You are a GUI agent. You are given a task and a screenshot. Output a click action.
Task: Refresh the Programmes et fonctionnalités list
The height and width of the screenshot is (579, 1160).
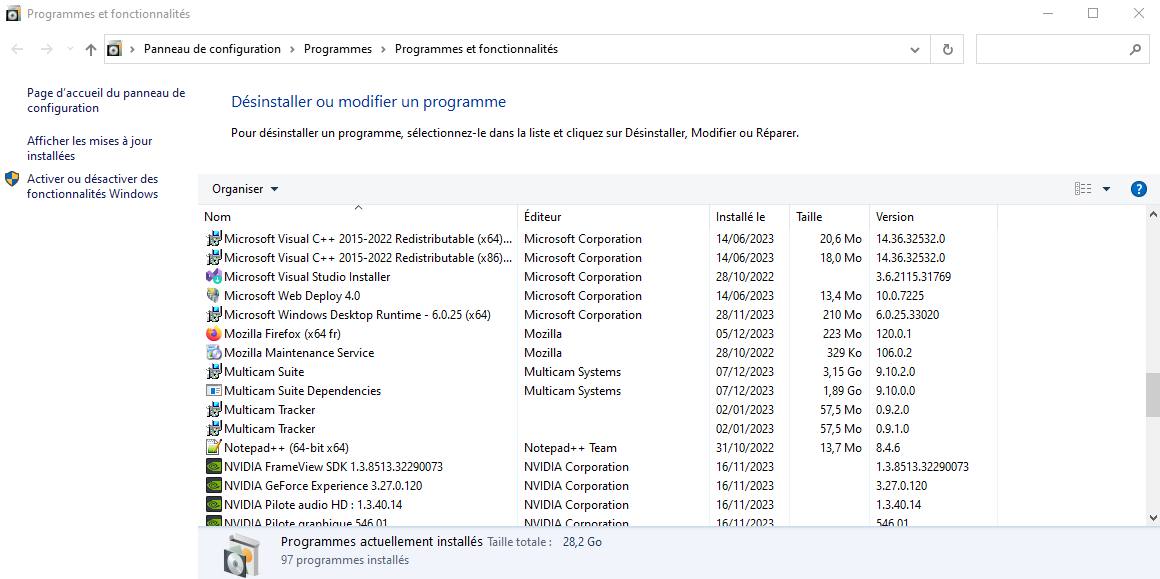pos(948,50)
